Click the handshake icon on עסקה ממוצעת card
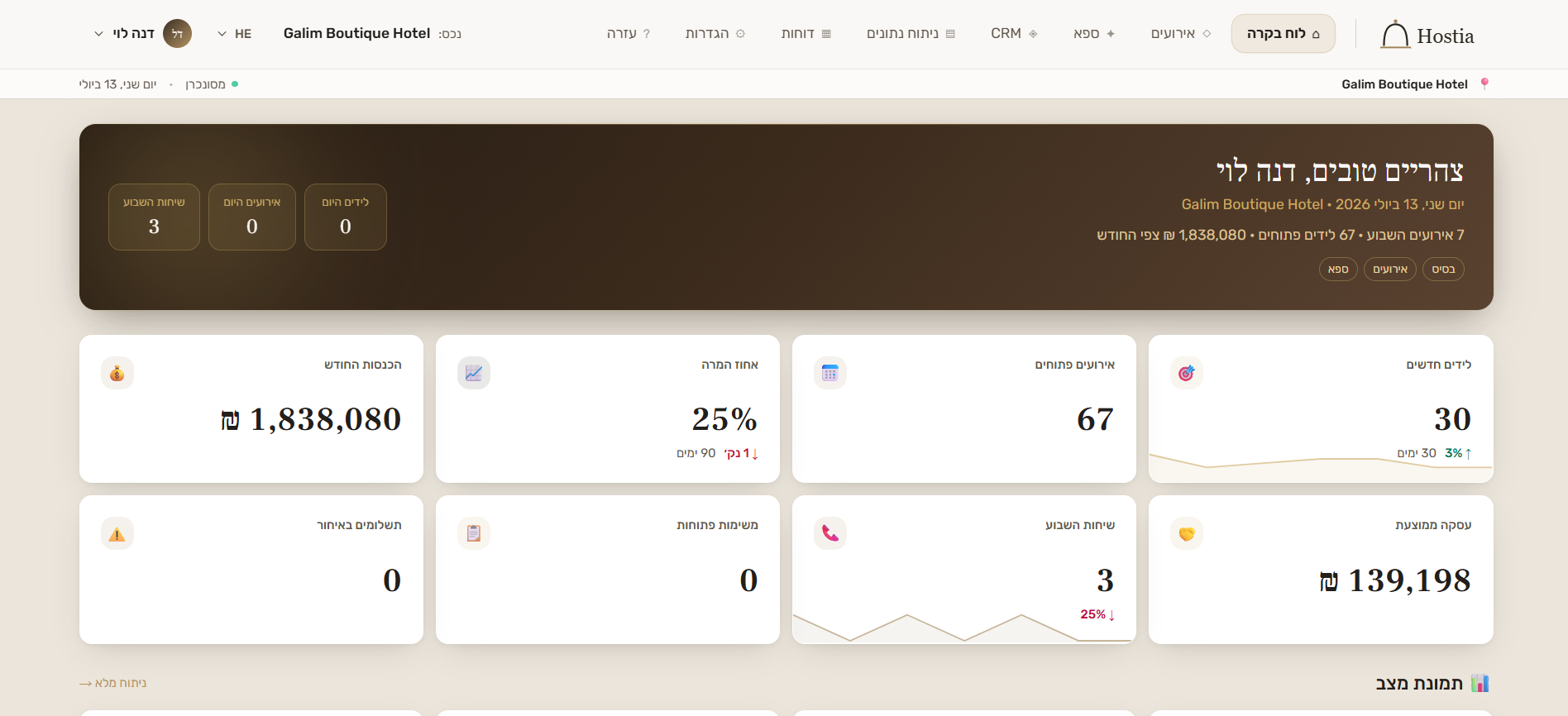 [1187, 533]
